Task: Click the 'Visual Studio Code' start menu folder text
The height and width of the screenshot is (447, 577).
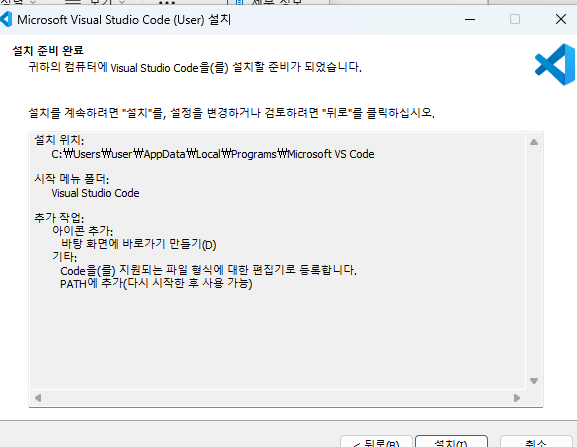Action: click(x=95, y=193)
